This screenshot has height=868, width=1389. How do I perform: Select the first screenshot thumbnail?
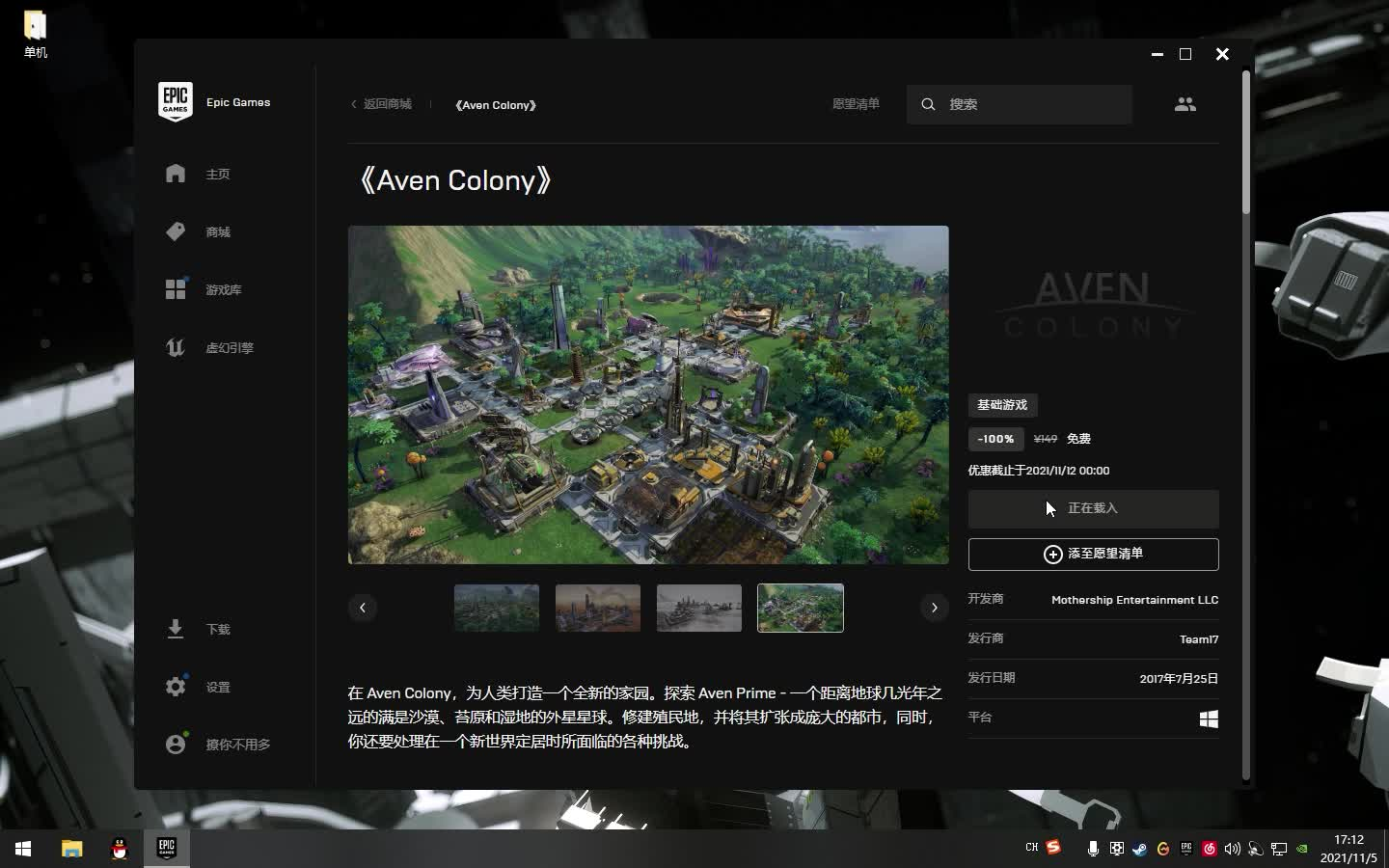(497, 608)
